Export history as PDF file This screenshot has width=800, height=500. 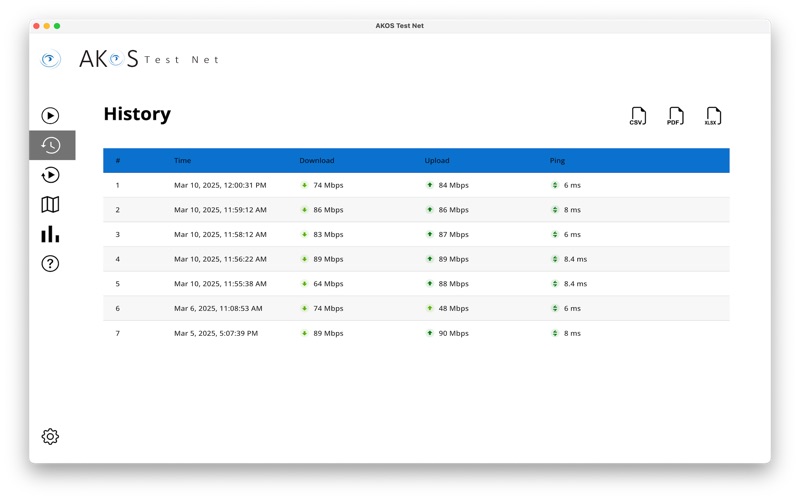[676, 116]
